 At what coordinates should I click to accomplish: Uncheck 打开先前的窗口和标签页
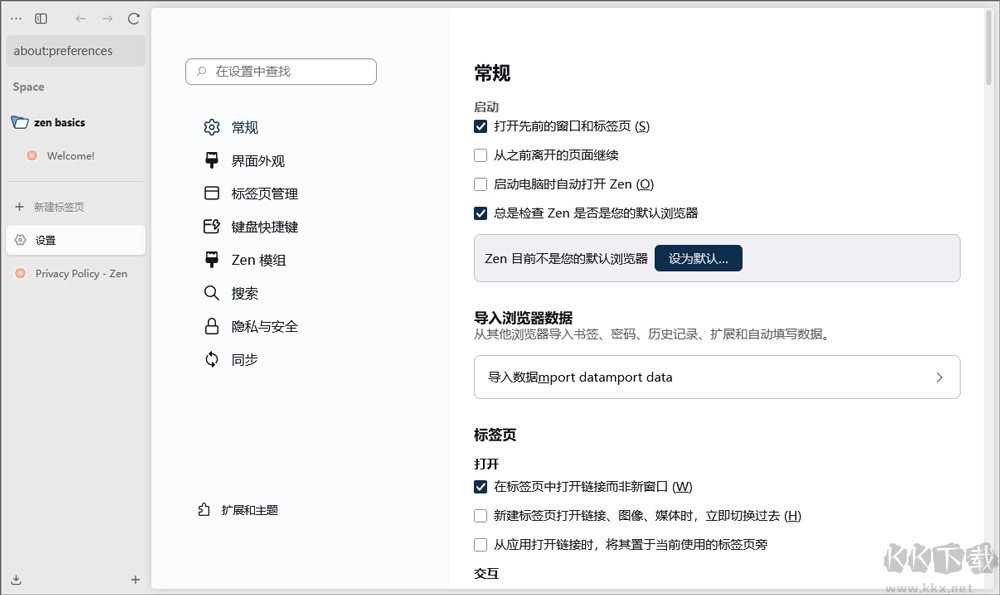coord(481,126)
